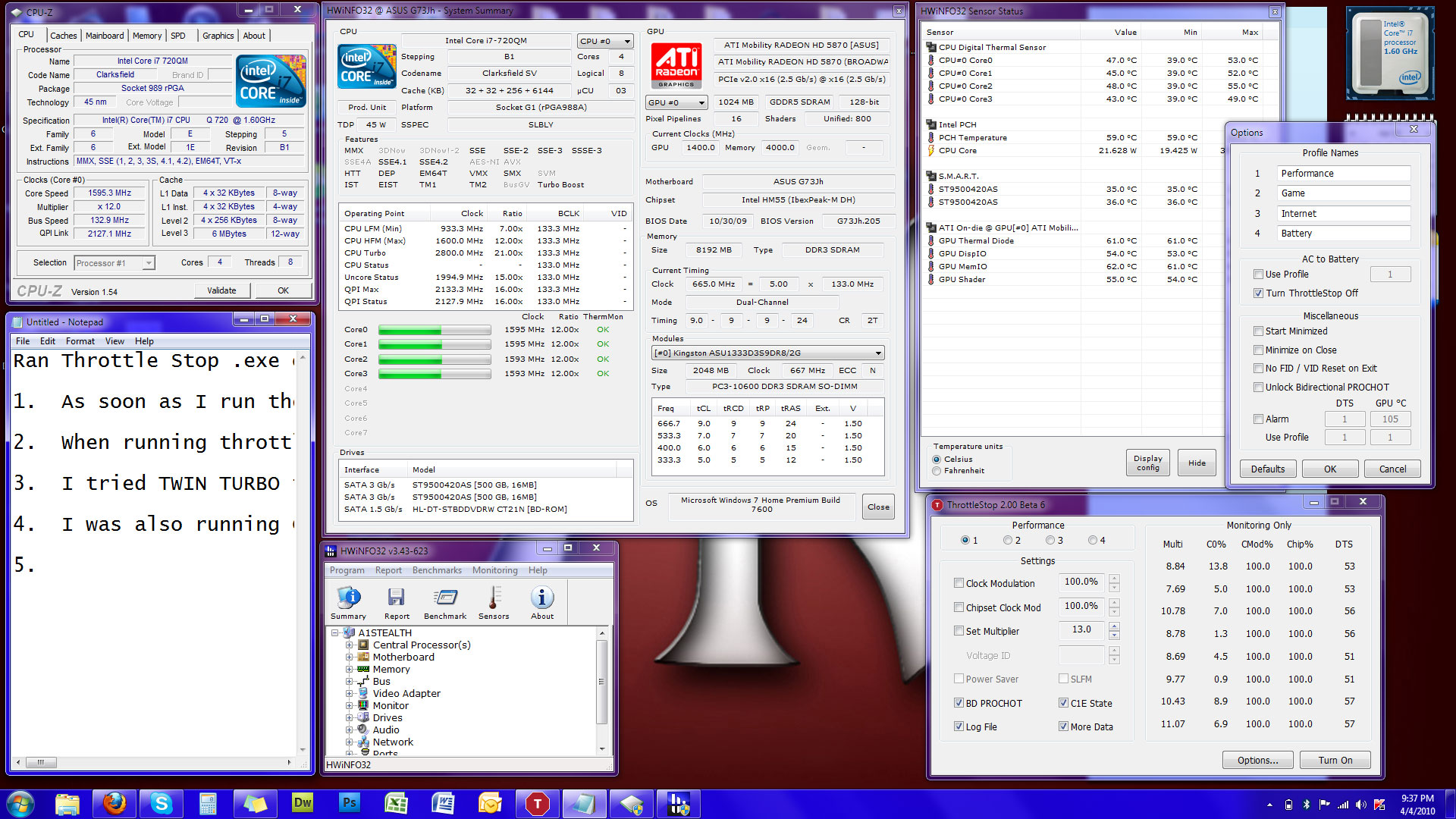Select Fahrenheit temperature units radio button
1456x819 pixels.
coord(937,471)
